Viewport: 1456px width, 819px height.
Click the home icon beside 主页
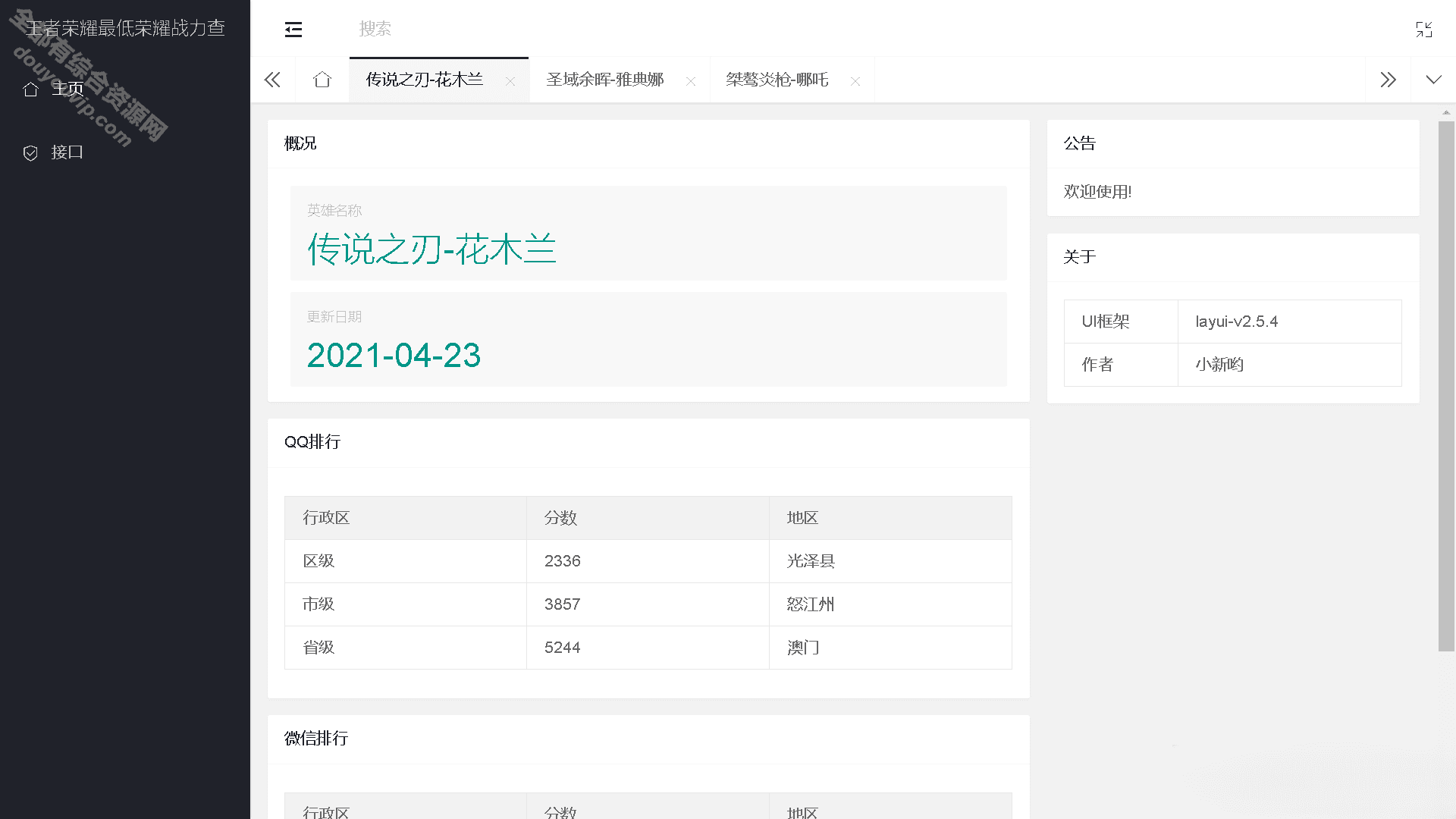(x=30, y=89)
